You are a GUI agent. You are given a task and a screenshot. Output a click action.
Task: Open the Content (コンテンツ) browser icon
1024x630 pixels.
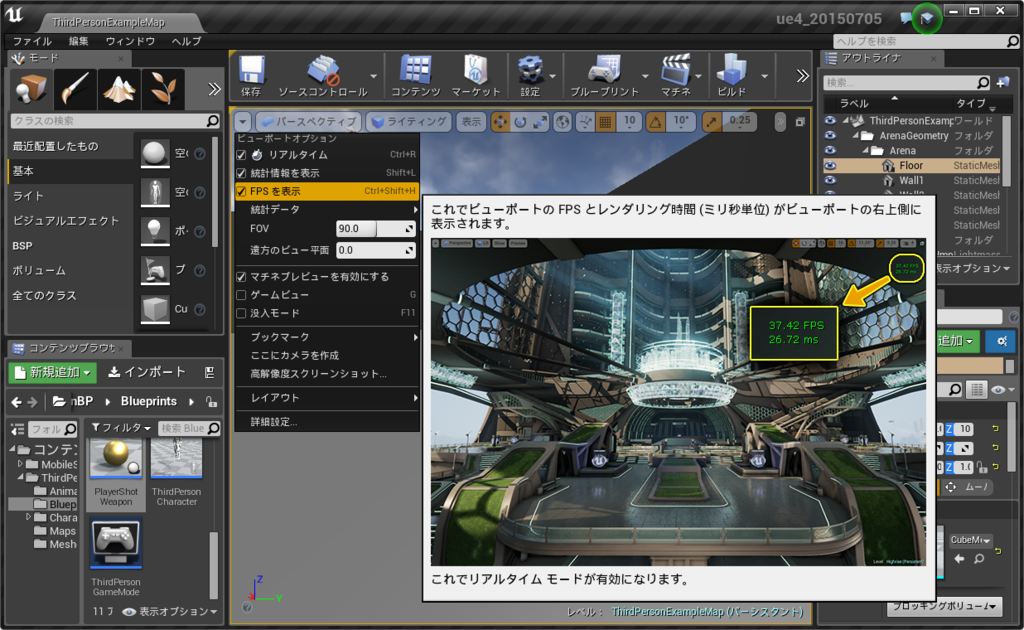[x=415, y=76]
